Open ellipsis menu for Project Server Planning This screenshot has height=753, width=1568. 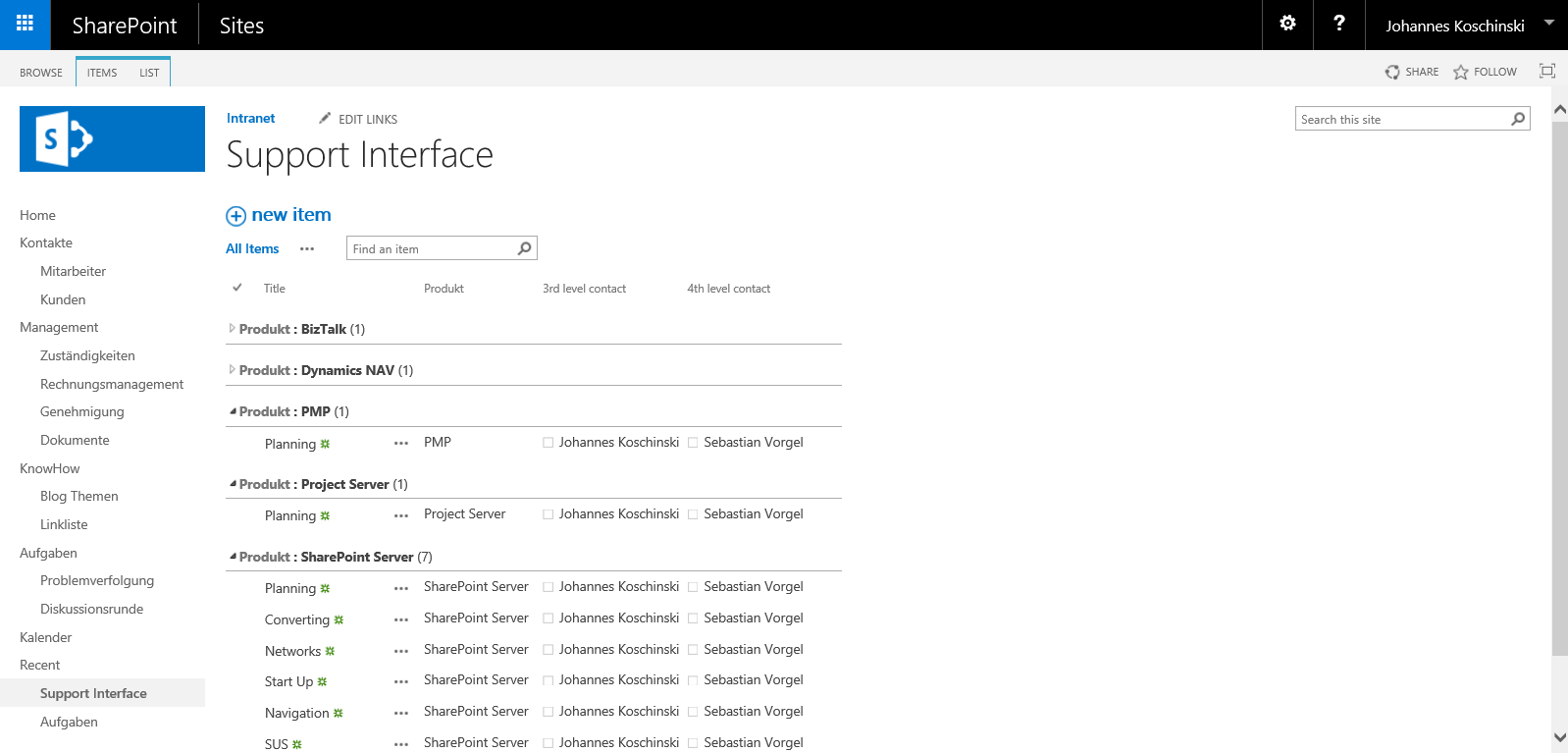pos(401,515)
